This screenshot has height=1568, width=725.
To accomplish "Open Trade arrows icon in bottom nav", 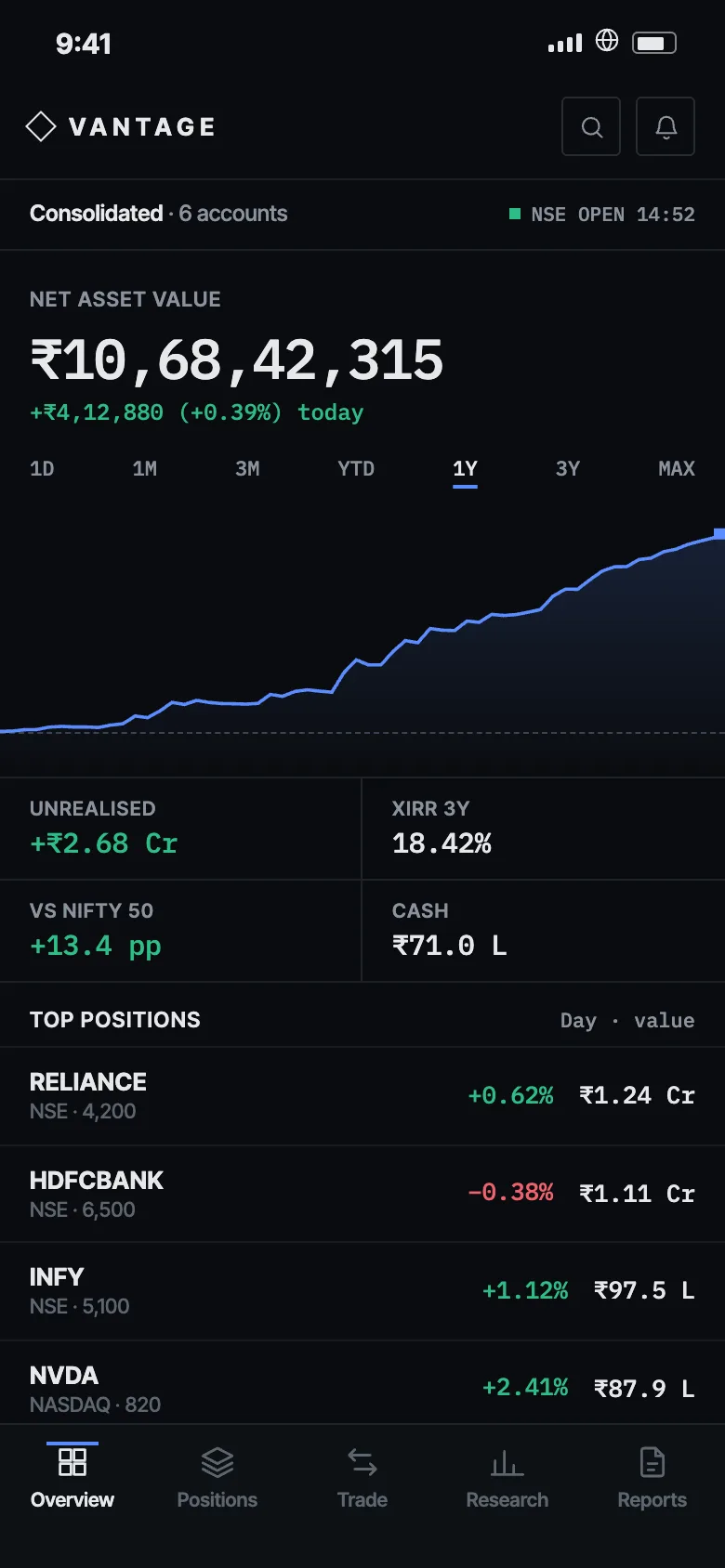I will [x=362, y=1462].
